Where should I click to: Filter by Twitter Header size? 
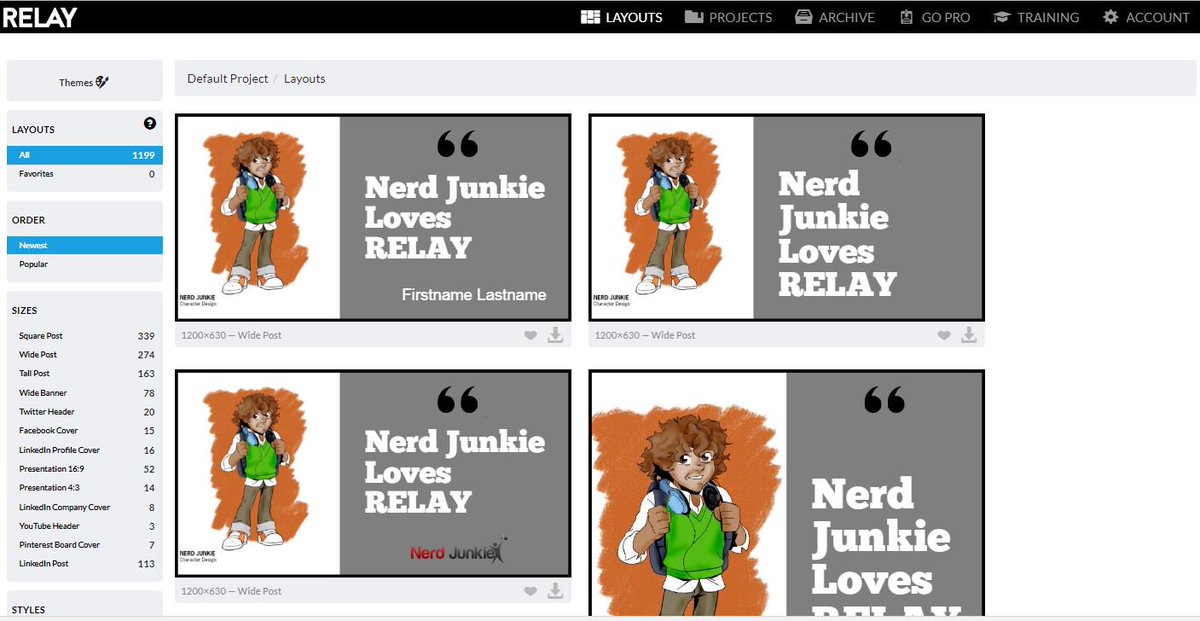pos(84,412)
